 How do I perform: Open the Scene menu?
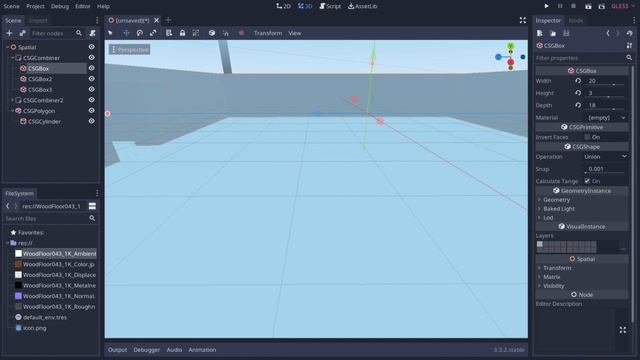point(11,6)
